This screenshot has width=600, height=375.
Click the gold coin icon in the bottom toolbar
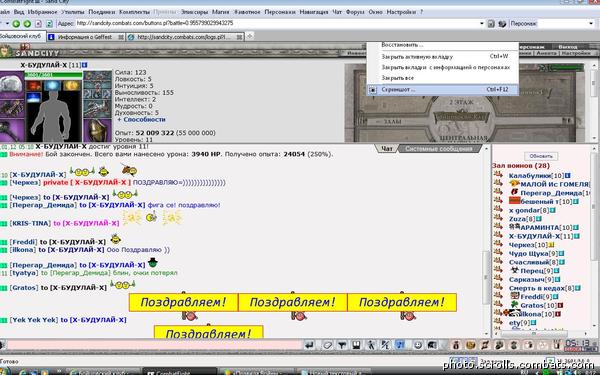click(x=470, y=345)
